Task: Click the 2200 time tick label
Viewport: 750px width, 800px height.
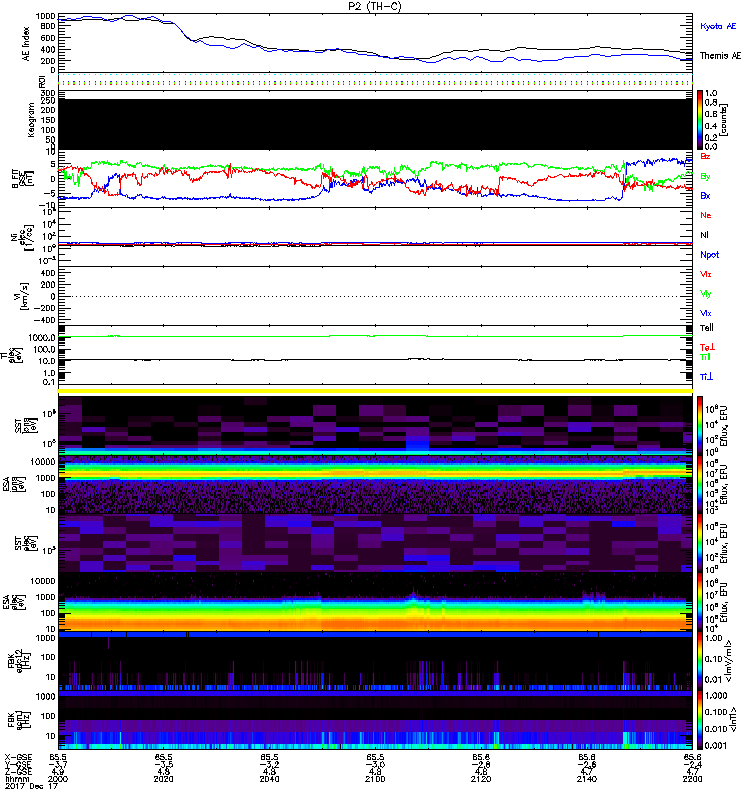Action: coord(692,779)
